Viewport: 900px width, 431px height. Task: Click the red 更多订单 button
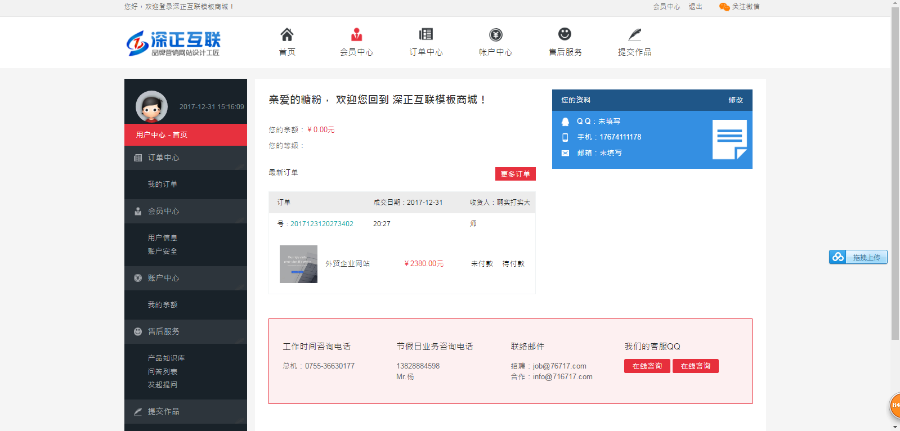click(x=515, y=174)
